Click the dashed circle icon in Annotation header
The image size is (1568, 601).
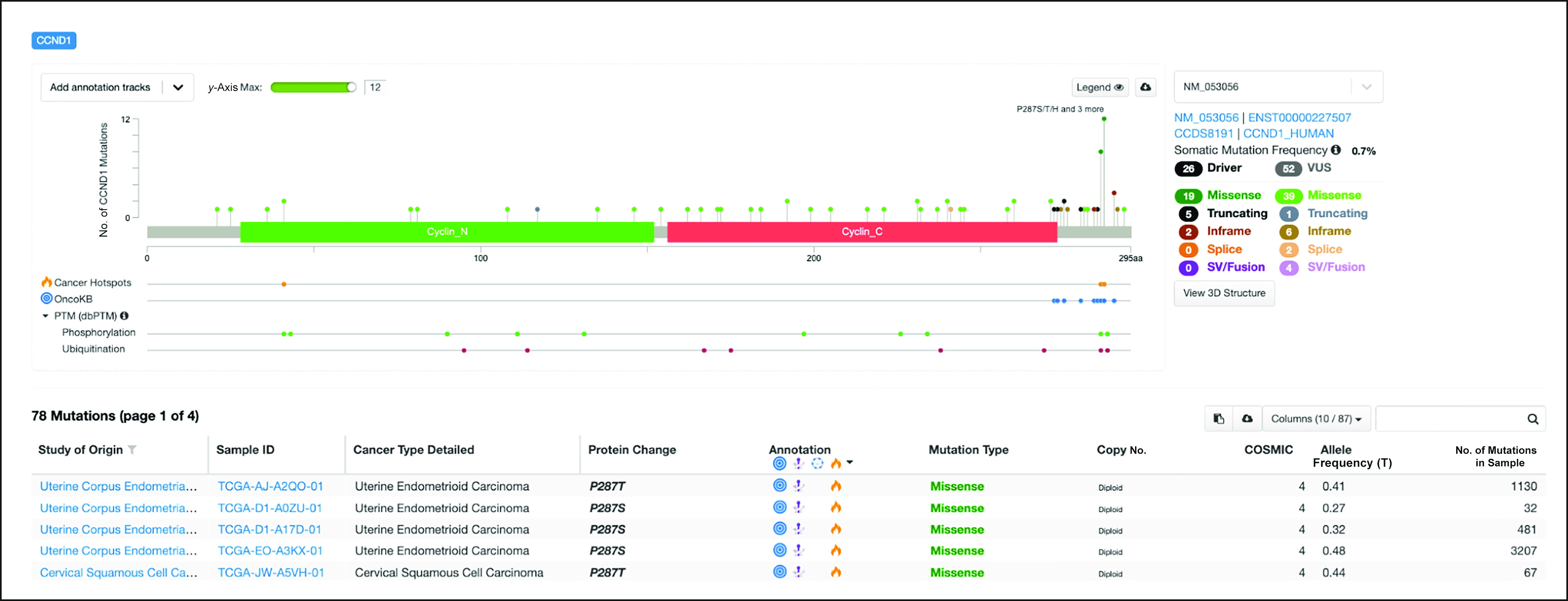(x=817, y=463)
